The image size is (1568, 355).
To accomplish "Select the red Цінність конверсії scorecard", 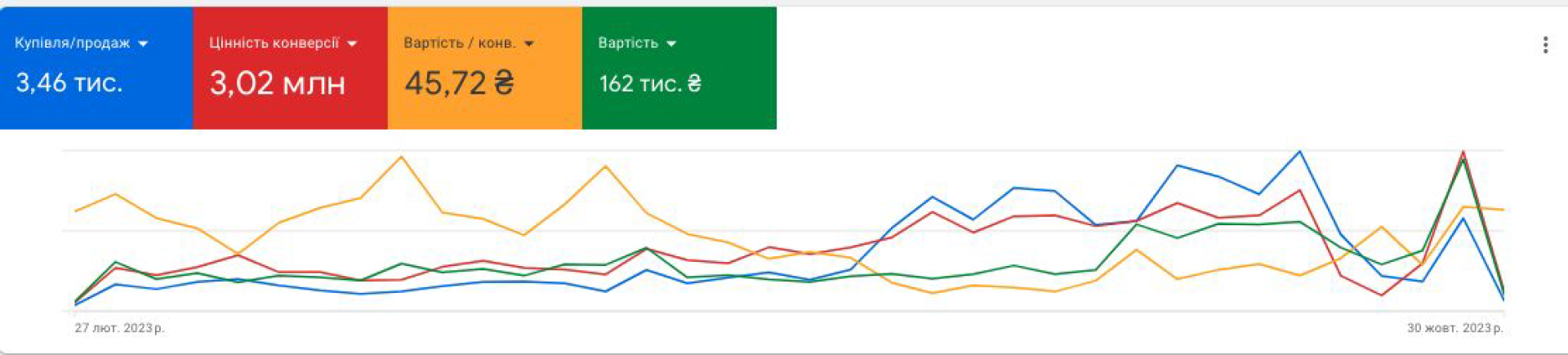I will (x=291, y=68).
